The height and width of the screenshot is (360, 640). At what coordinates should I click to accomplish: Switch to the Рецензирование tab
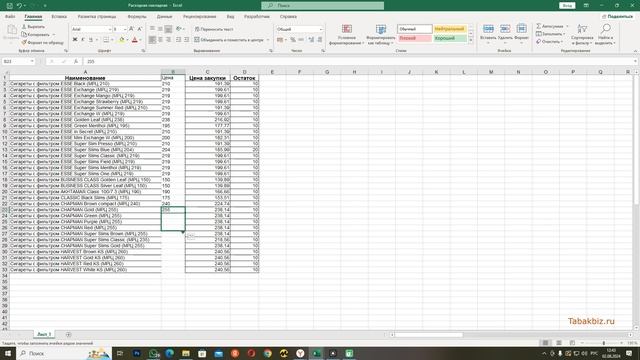click(200, 17)
